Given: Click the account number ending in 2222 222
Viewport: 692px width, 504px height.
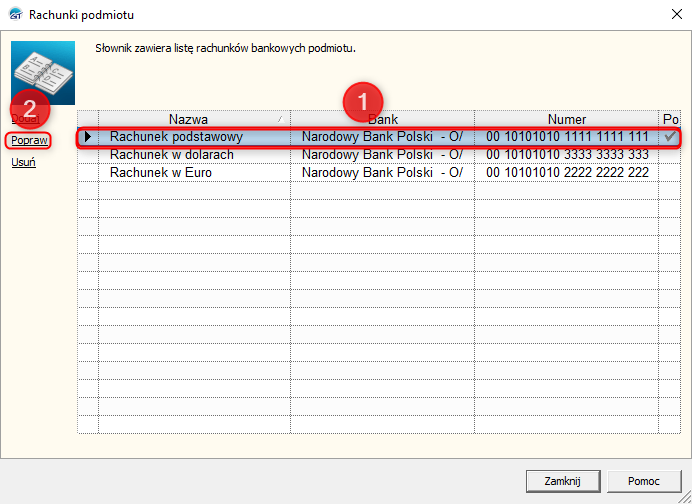Looking at the screenshot, I should click(567, 173).
